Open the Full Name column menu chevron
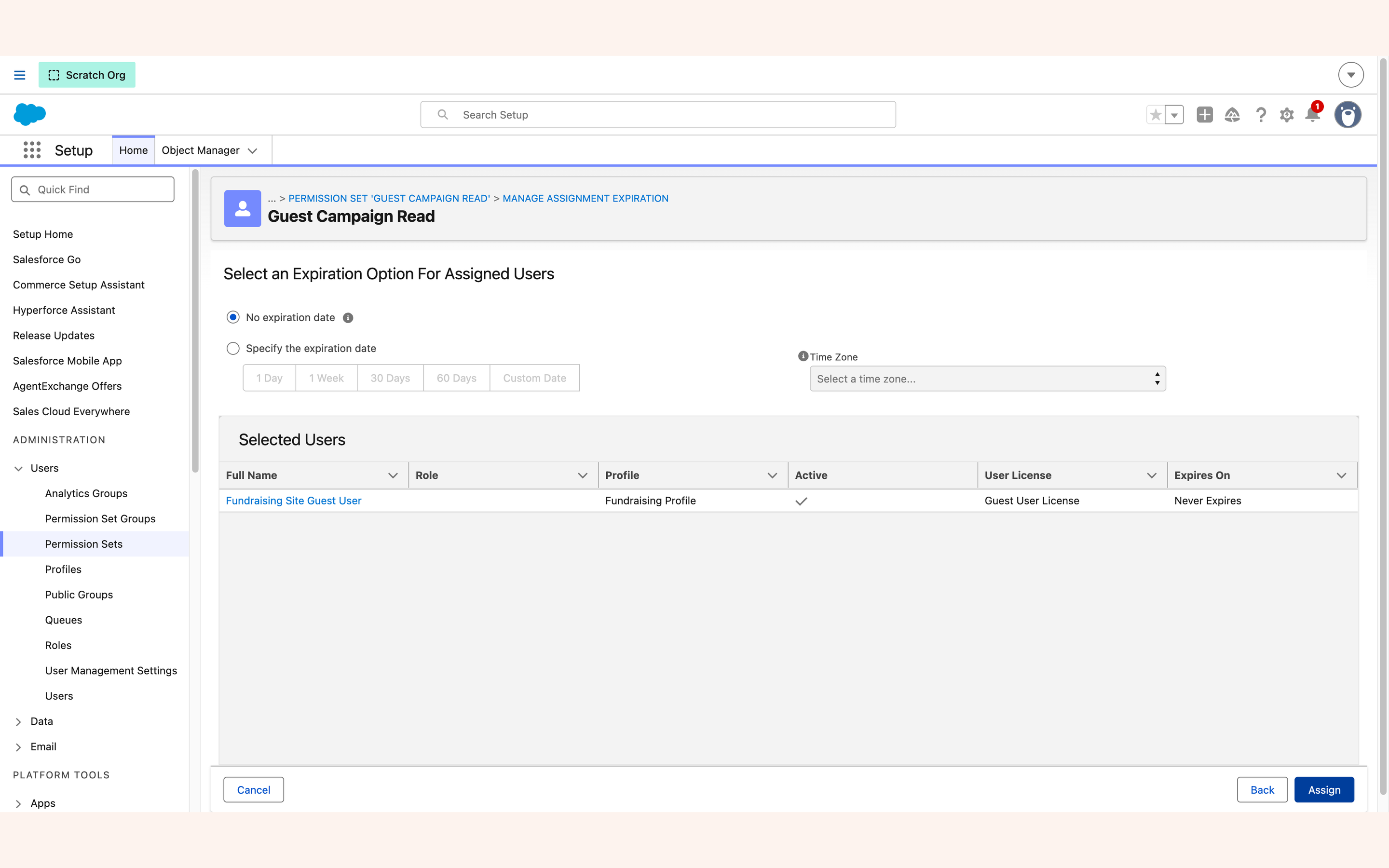 393,475
